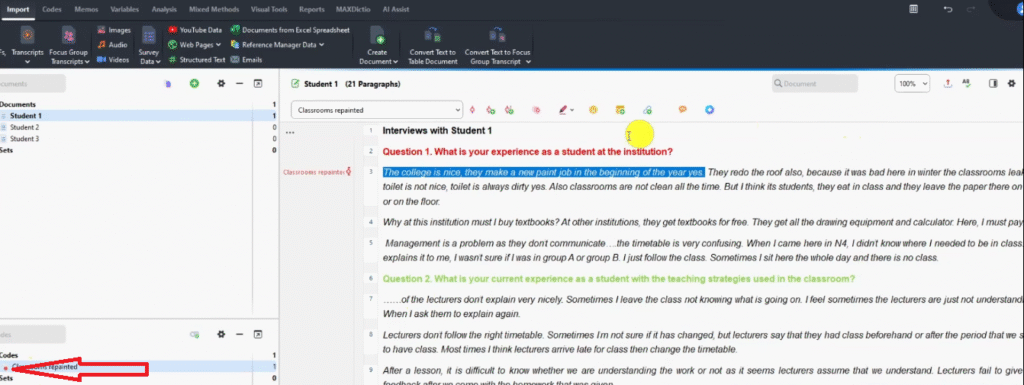This screenshot has height=385, width=1024.
Task: Select the highlighter color-coding tool
Action: point(563,110)
